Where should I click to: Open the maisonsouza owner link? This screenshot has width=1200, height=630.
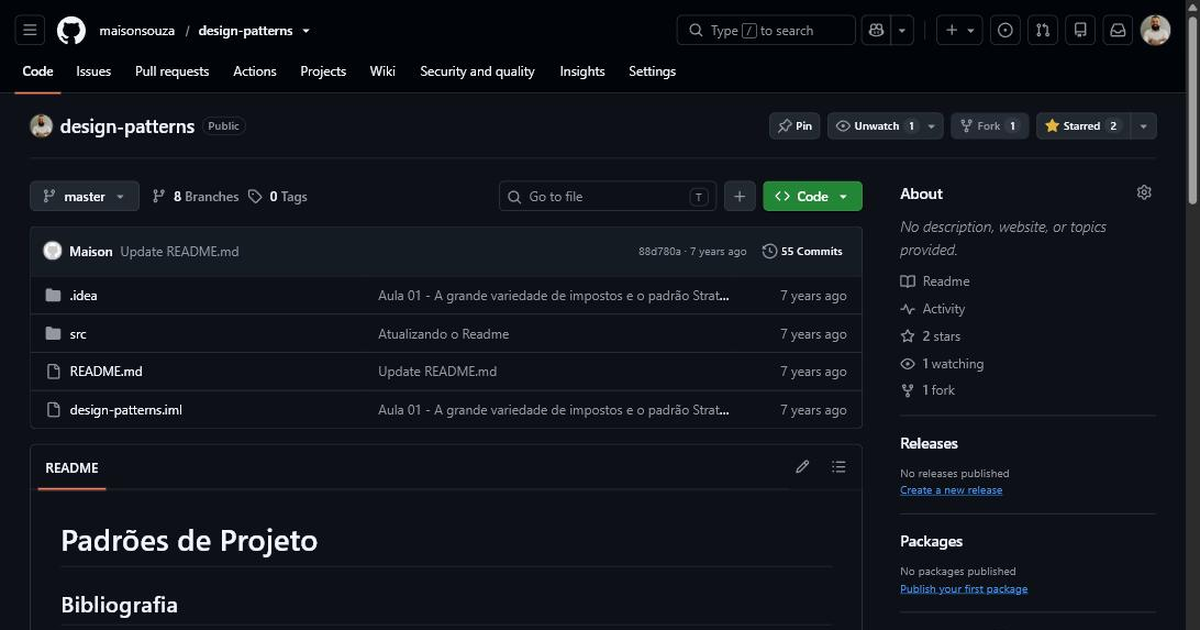click(137, 31)
